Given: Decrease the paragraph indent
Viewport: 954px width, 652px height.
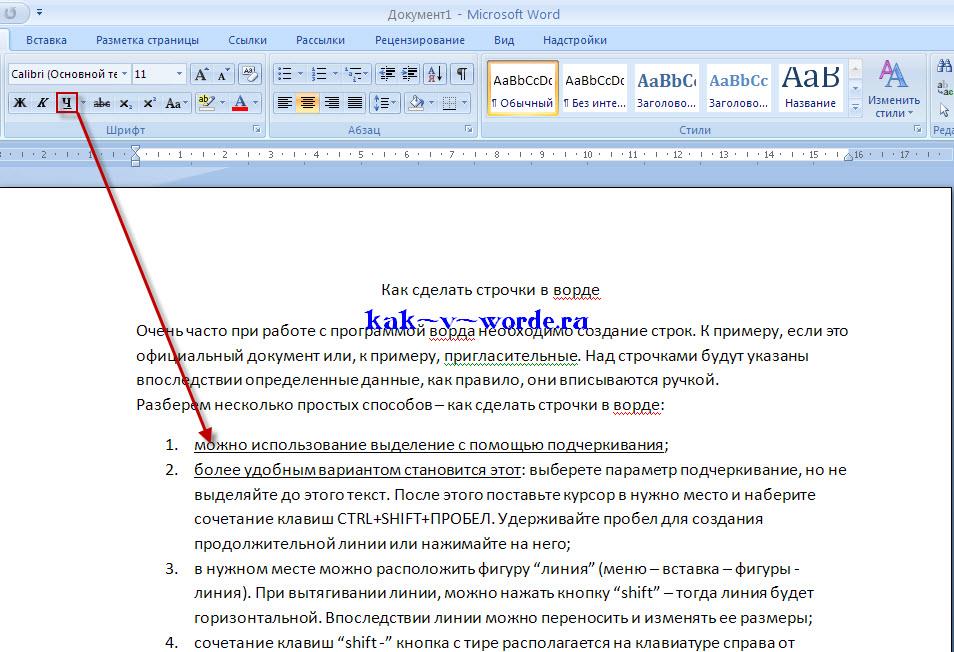Looking at the screenshot, I should tap(387, 74).
